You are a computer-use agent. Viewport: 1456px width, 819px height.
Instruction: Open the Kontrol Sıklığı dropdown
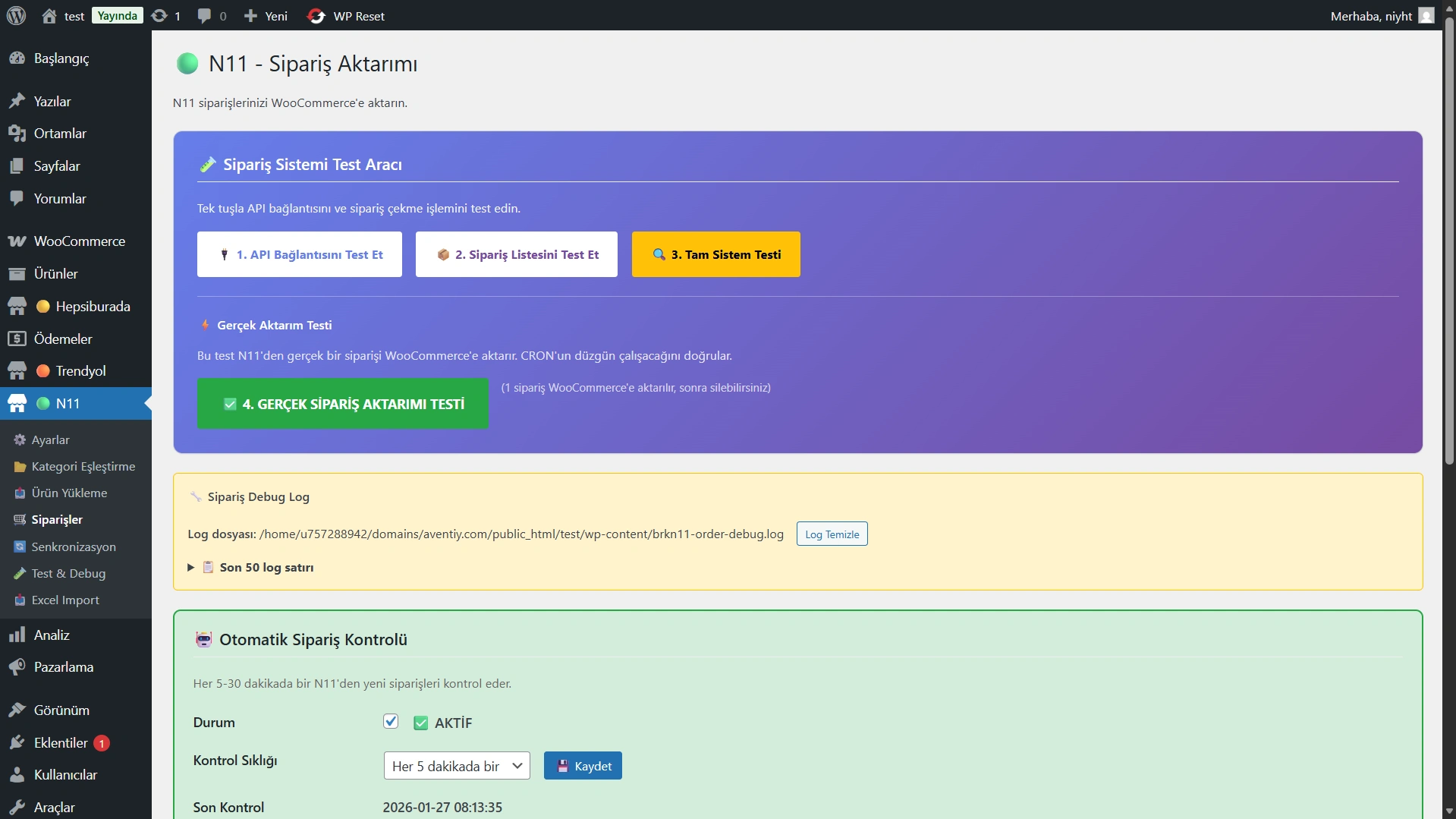pyautogui.click(x=457, y=766)
